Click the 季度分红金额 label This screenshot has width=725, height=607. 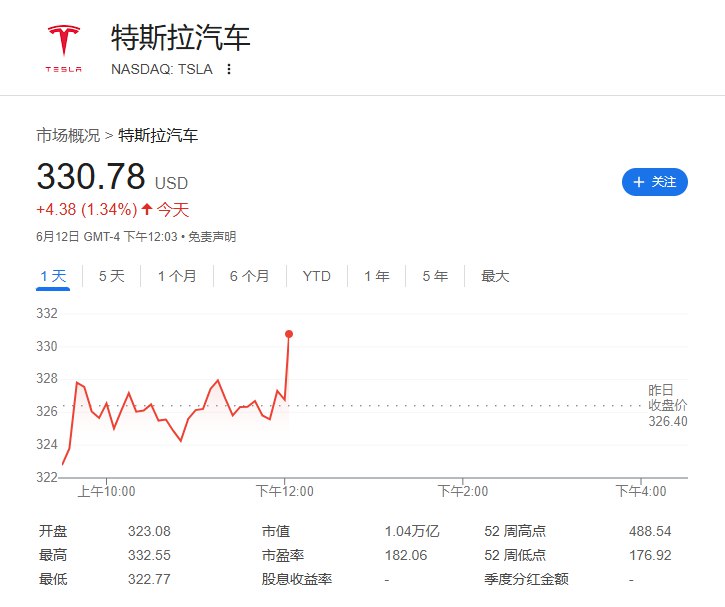point(526,579)
